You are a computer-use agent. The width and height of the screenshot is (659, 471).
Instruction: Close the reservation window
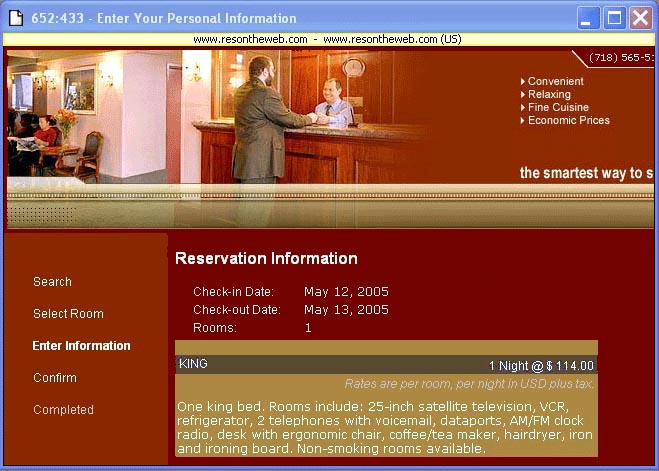(x=639, y=17)
